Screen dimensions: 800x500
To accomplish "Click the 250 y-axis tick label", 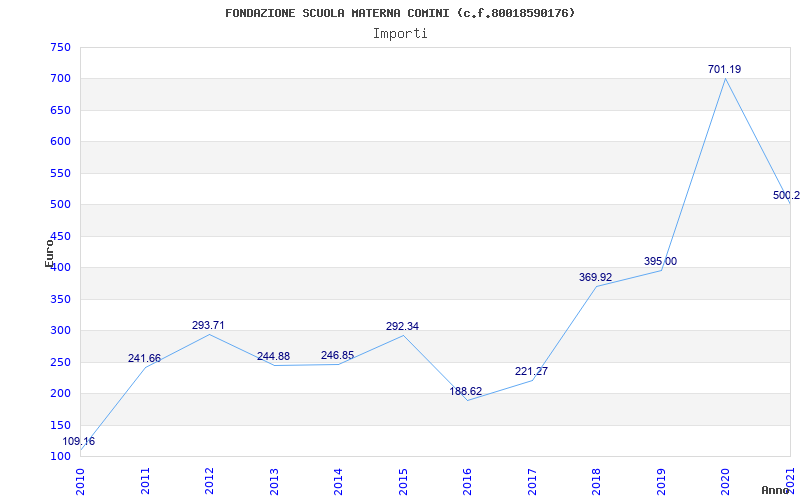I will (x=60, y=362).
